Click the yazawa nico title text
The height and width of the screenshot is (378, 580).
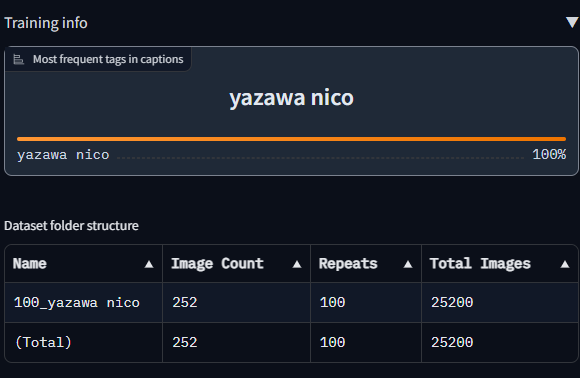[x=291, y=98]
